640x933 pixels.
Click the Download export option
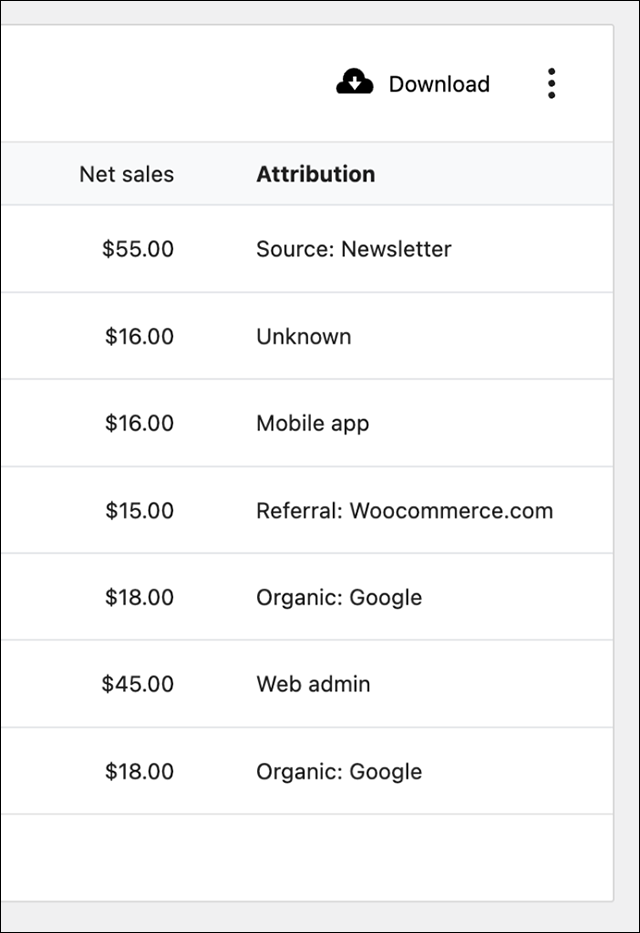[440, 83]
